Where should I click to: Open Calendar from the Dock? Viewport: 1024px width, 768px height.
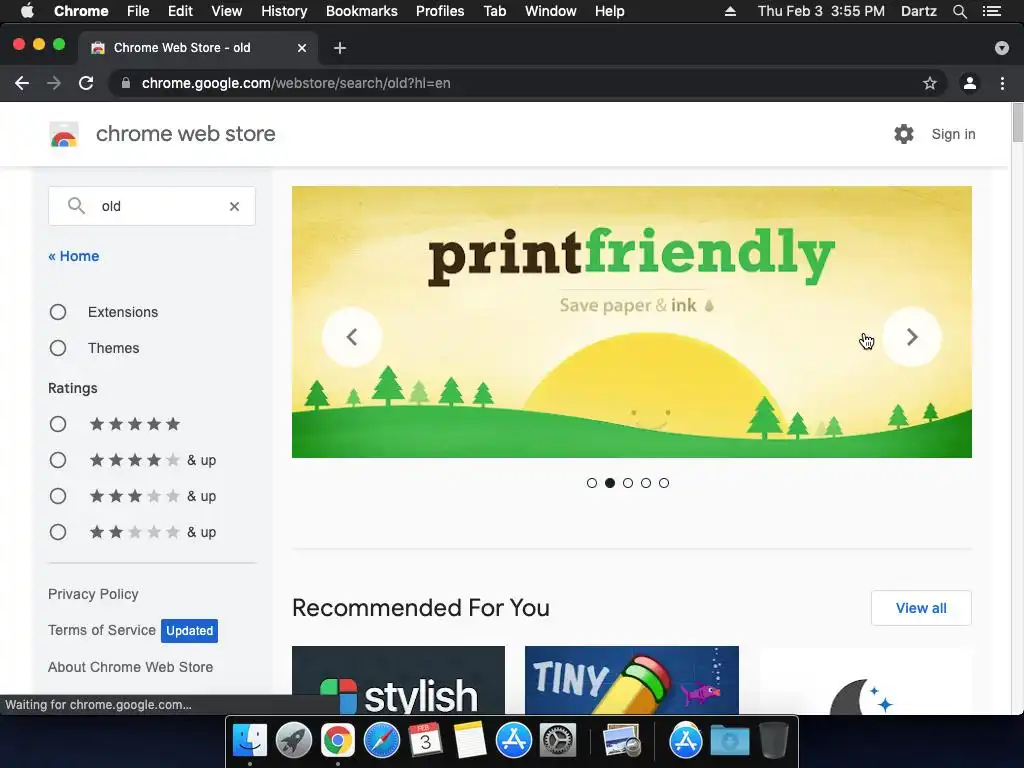pos(425,741)
